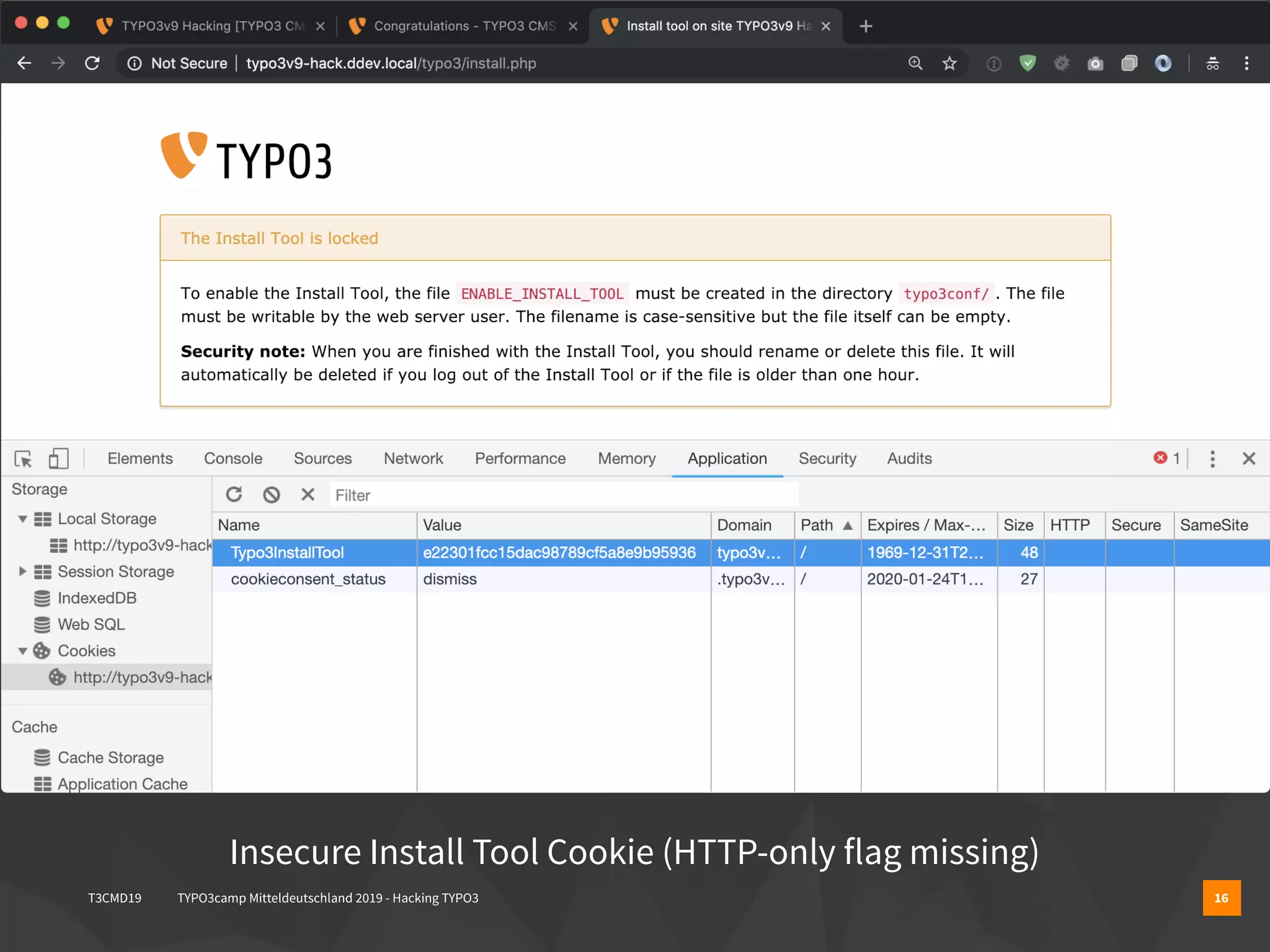Viewport: 1270px width, 952px height.
Task: Switch to the Elements panel
Action: (x=140, y=459)
